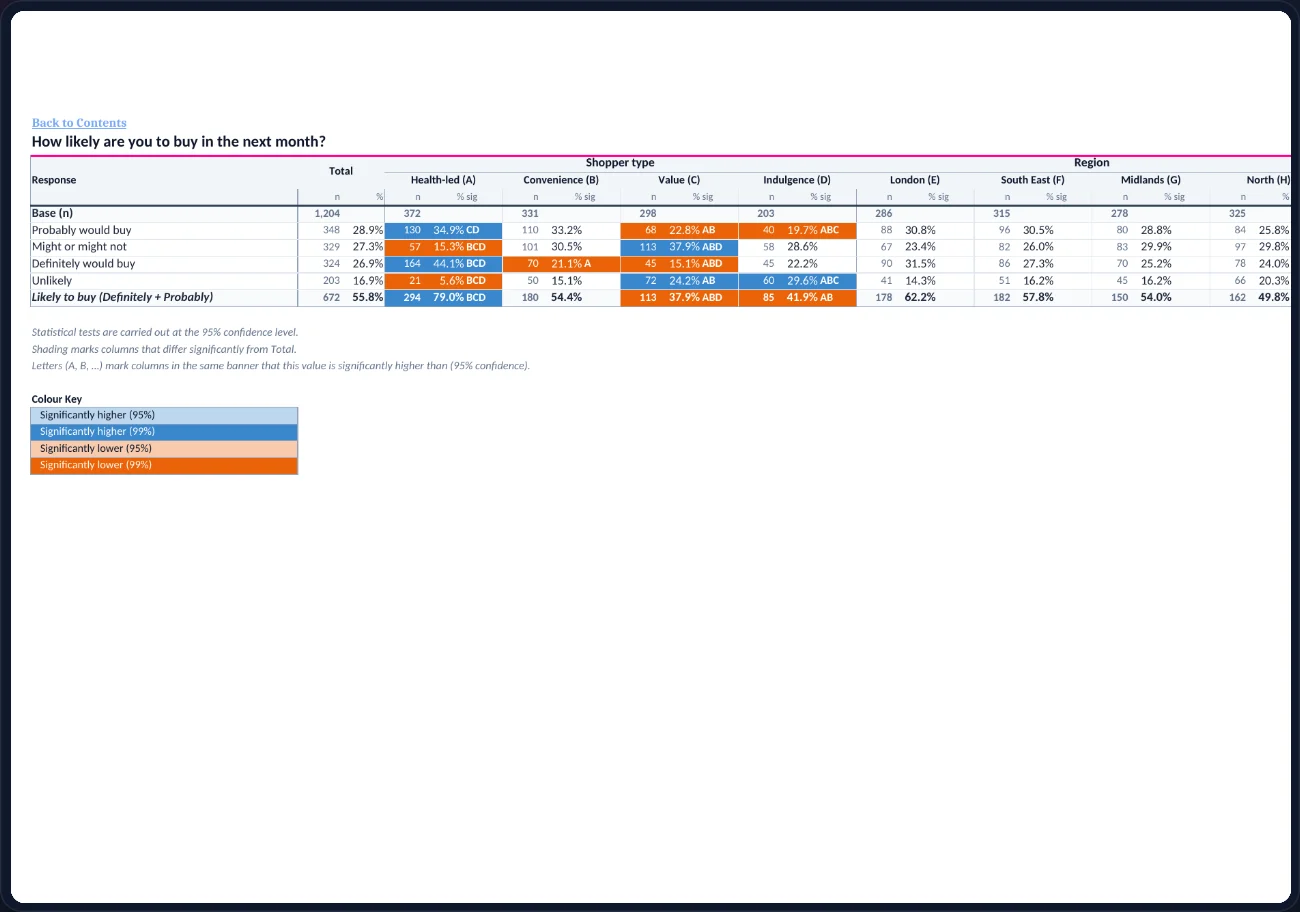Select the Significantly higher (95%) colour key swatch

tap(164, 415)
